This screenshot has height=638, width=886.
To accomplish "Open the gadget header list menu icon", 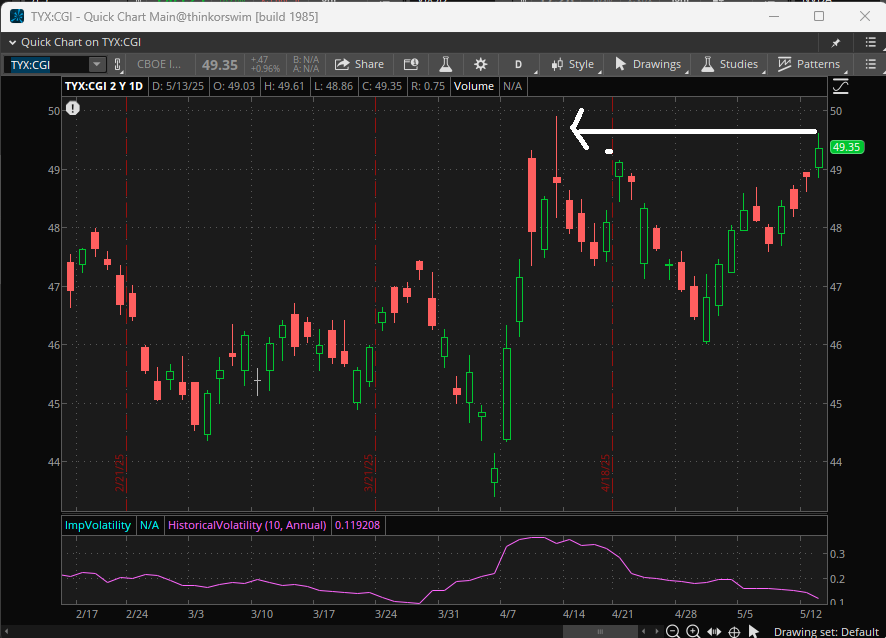I will click(871, 42).
